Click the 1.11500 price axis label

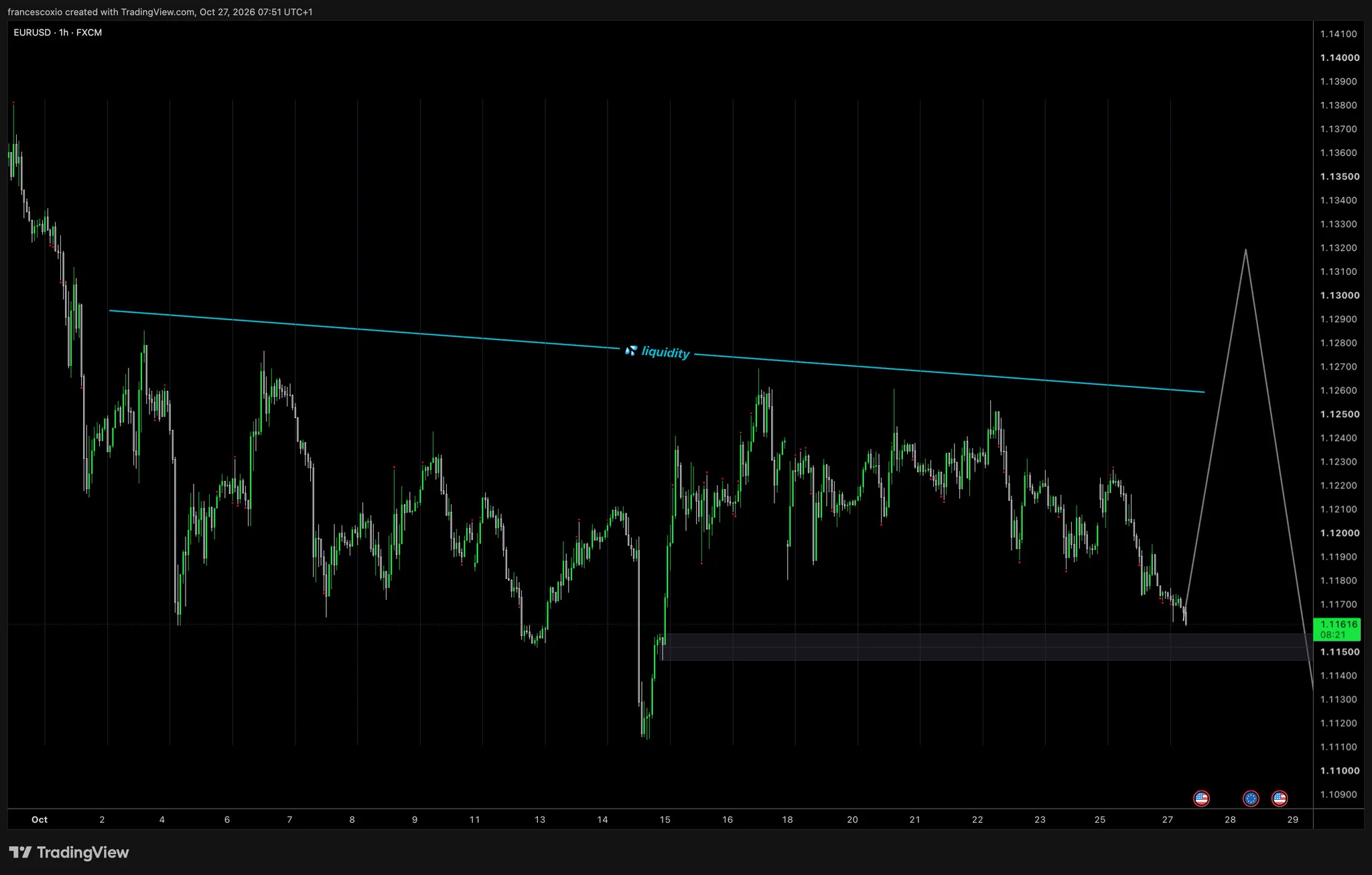(x=1340, y=652)
